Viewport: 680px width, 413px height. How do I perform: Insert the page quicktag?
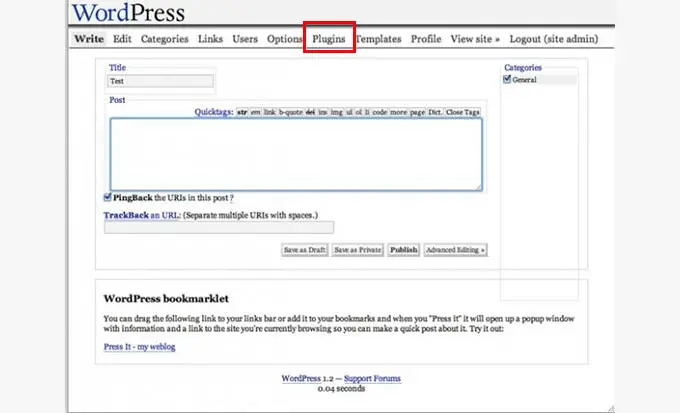(x=417, y=112)
